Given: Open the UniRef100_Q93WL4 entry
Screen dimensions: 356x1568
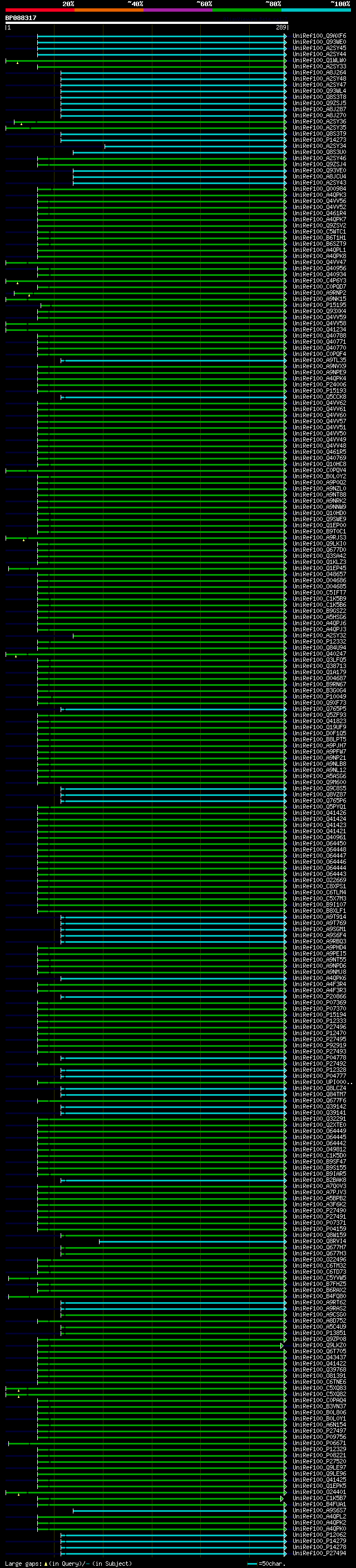Looking at the screenshot, I should [x=319, y=91].
